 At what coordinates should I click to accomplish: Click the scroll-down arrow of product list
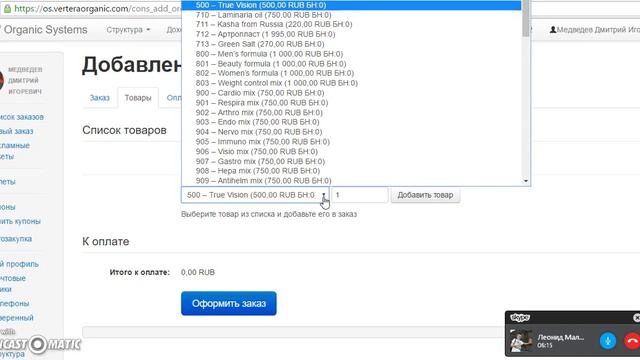pos(526,181)
